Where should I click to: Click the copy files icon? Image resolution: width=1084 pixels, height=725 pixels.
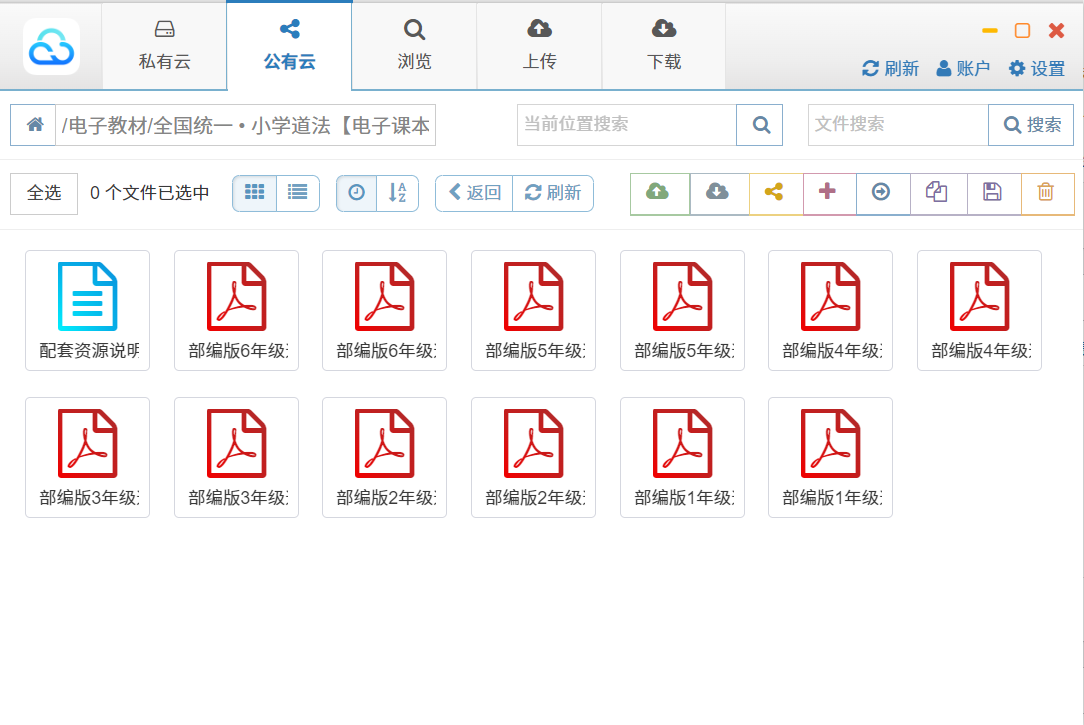(937, 193)
